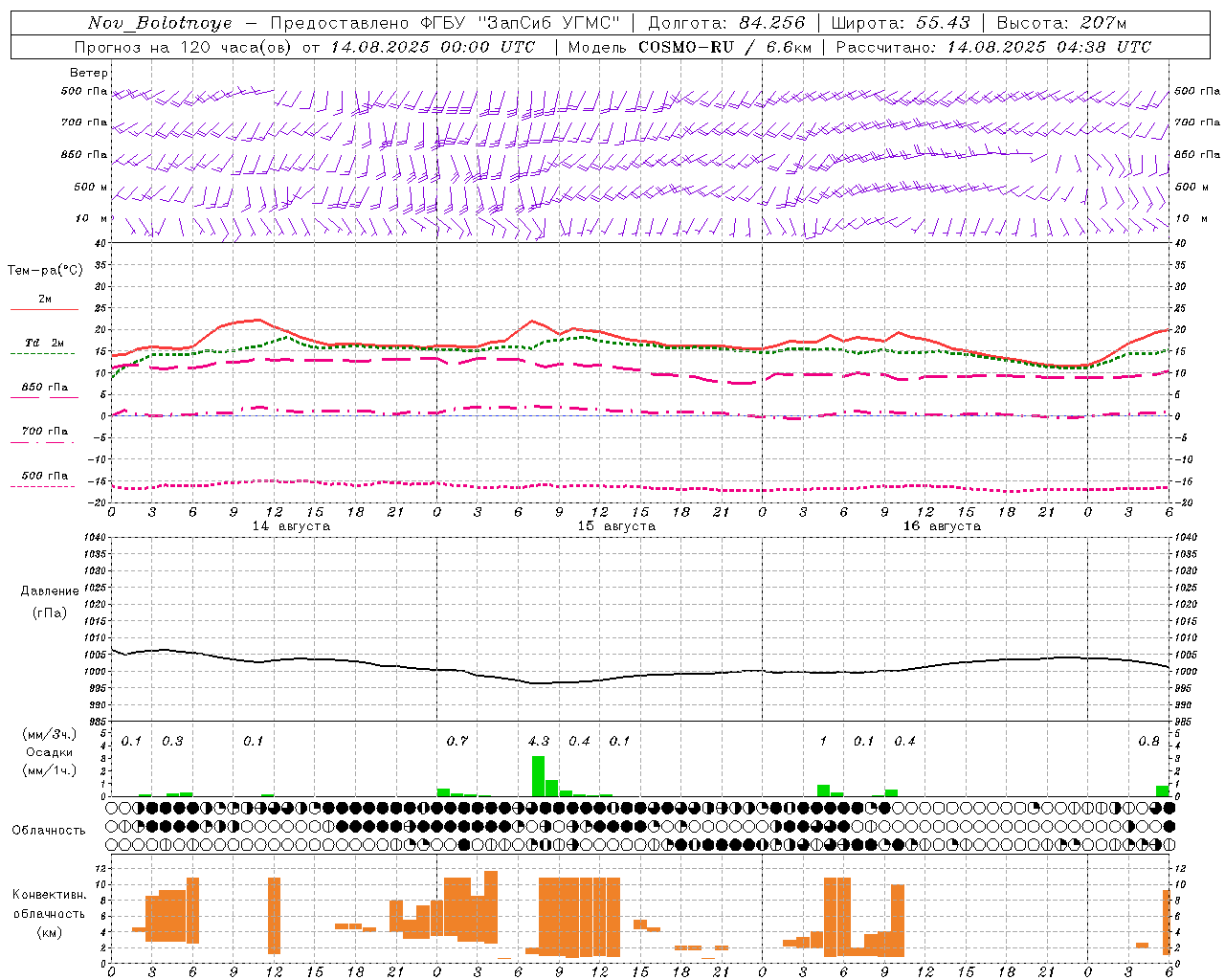Viewport: 1225px width, 980px height.
Task: Click the elevation text Высота: 207м
Action: click(x=1061, y=23)
